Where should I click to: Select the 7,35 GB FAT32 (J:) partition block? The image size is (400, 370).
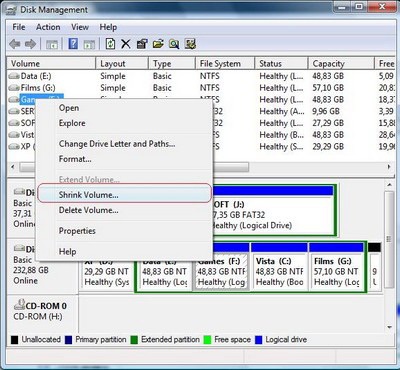(x=273, y=211)
